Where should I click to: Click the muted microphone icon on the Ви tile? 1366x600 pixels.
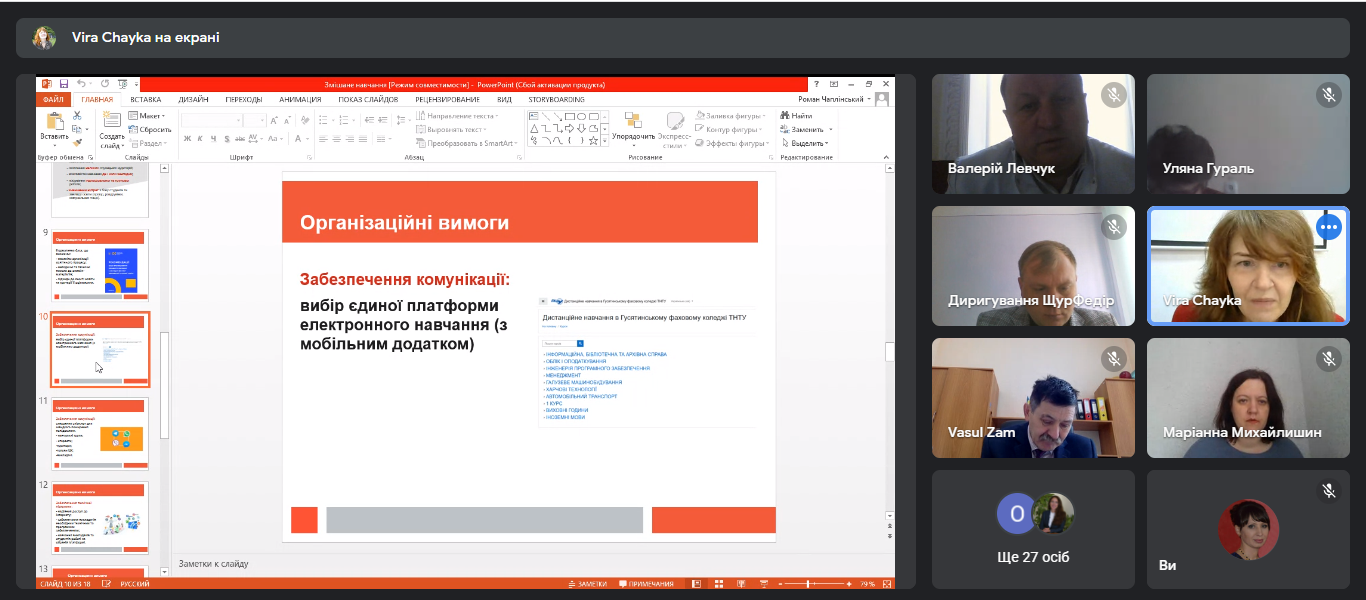(1328, 491)
